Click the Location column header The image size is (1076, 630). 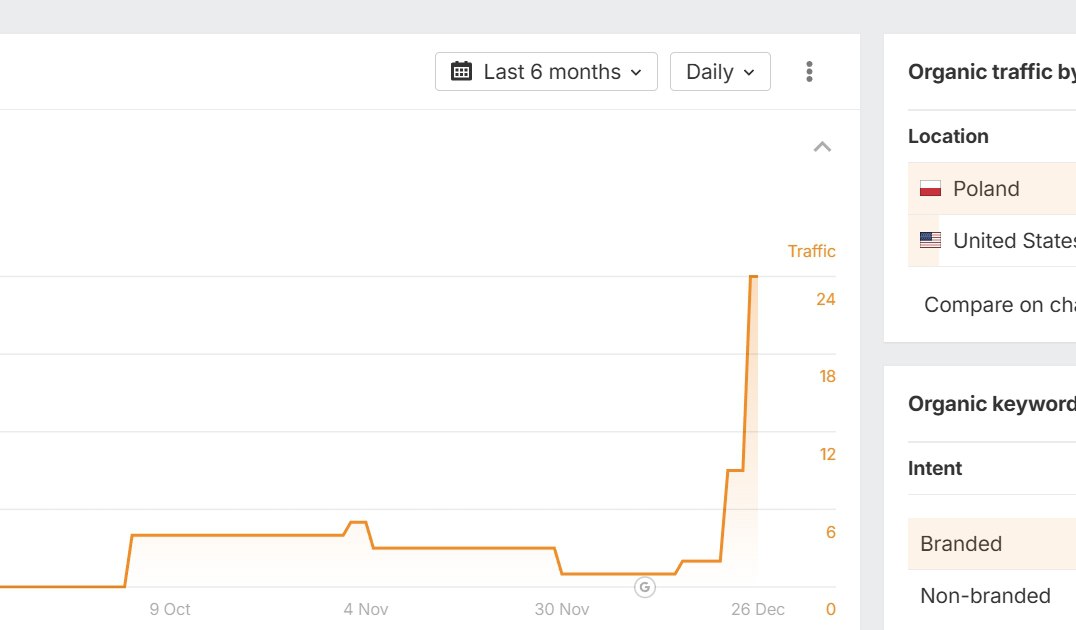[948, 137]
